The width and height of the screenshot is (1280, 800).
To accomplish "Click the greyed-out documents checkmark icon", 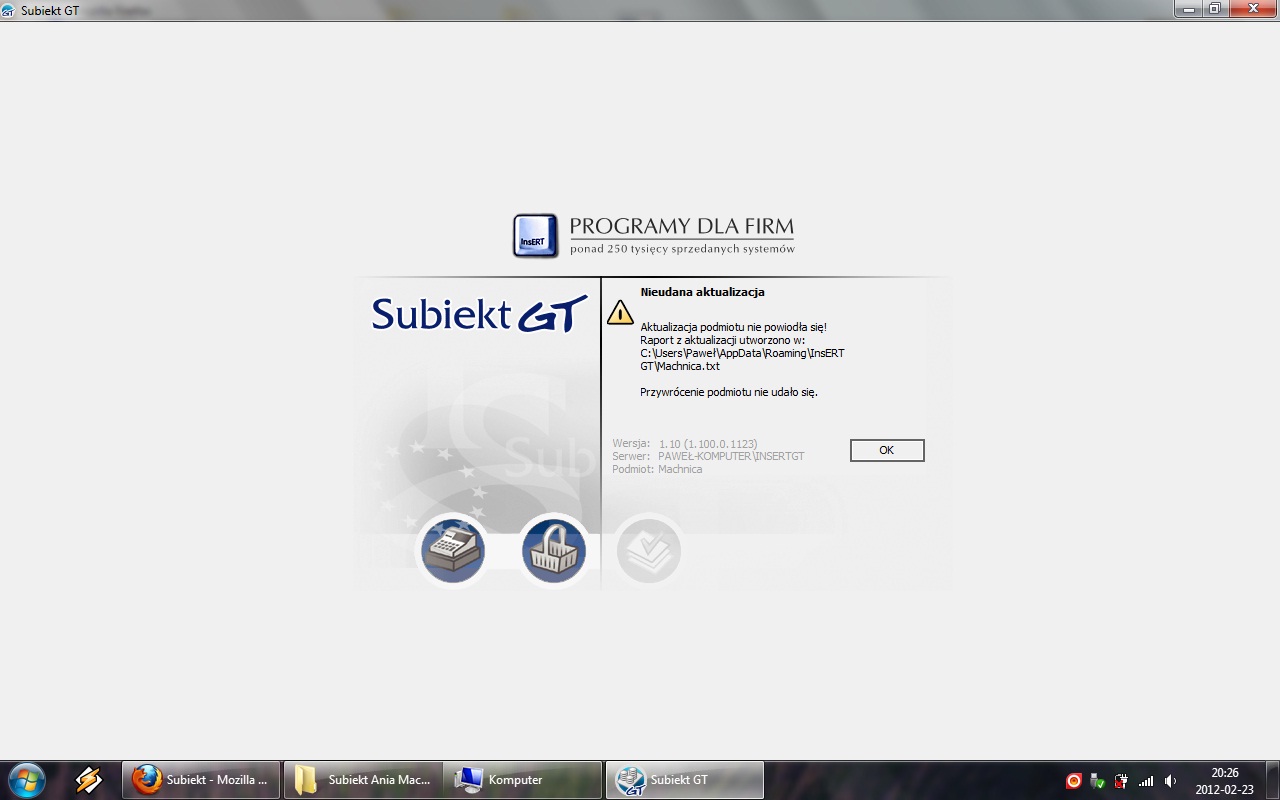I will (649, 550).
